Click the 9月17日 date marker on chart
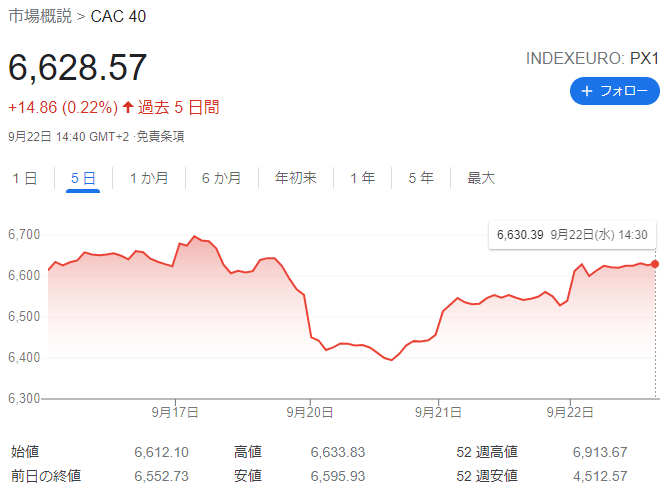Screen dimensions: 669x497 click(x=175, y=411)
